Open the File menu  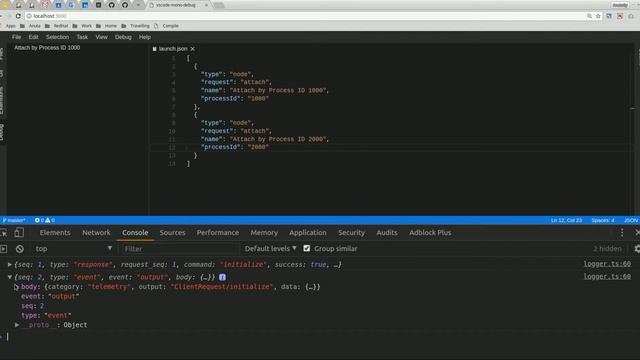(16, 37)
